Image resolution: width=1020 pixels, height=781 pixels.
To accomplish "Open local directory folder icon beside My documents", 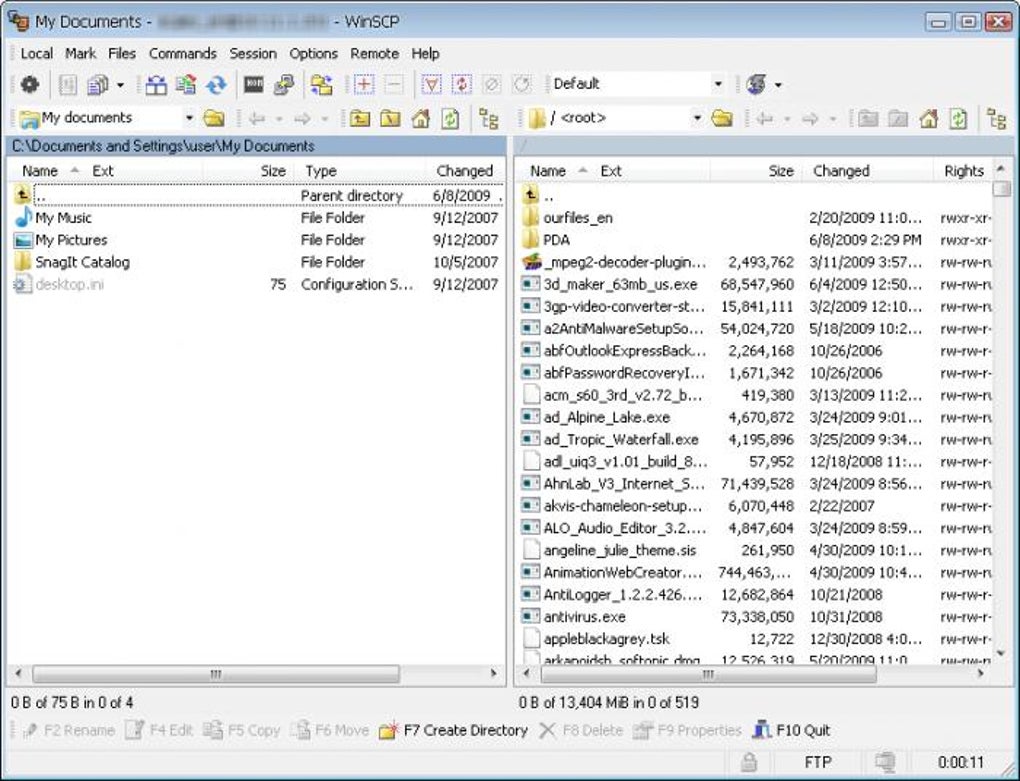I will 214,118.
